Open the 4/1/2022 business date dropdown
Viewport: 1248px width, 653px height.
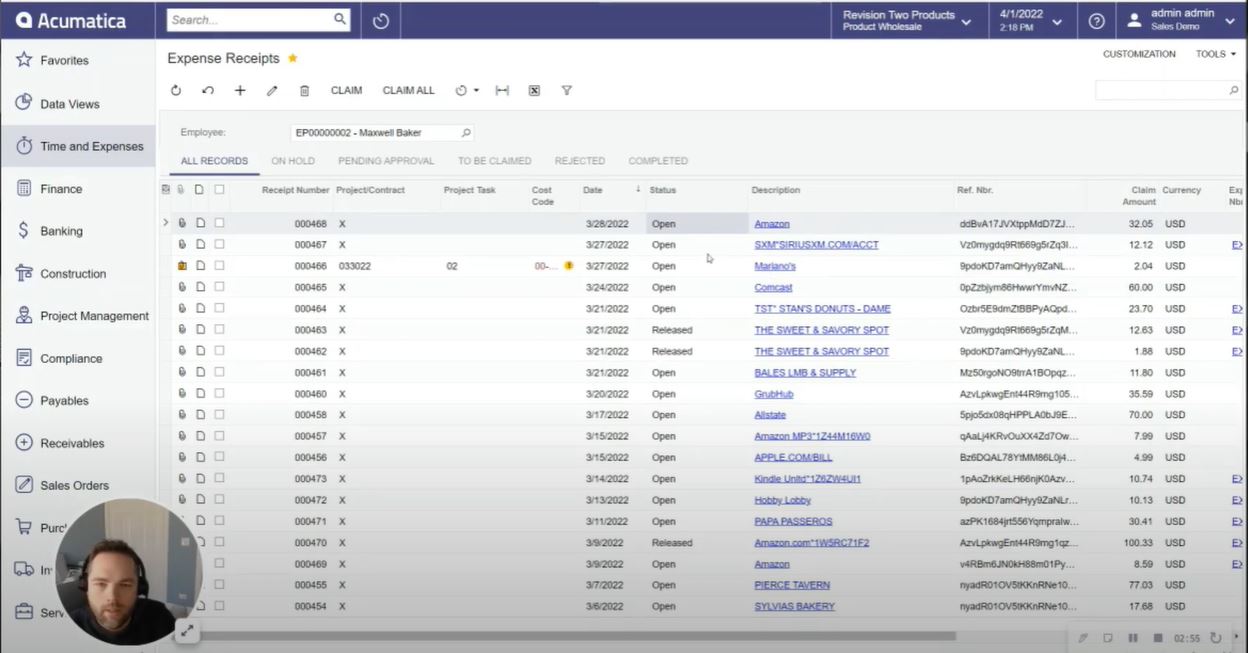coord(1032,20)
